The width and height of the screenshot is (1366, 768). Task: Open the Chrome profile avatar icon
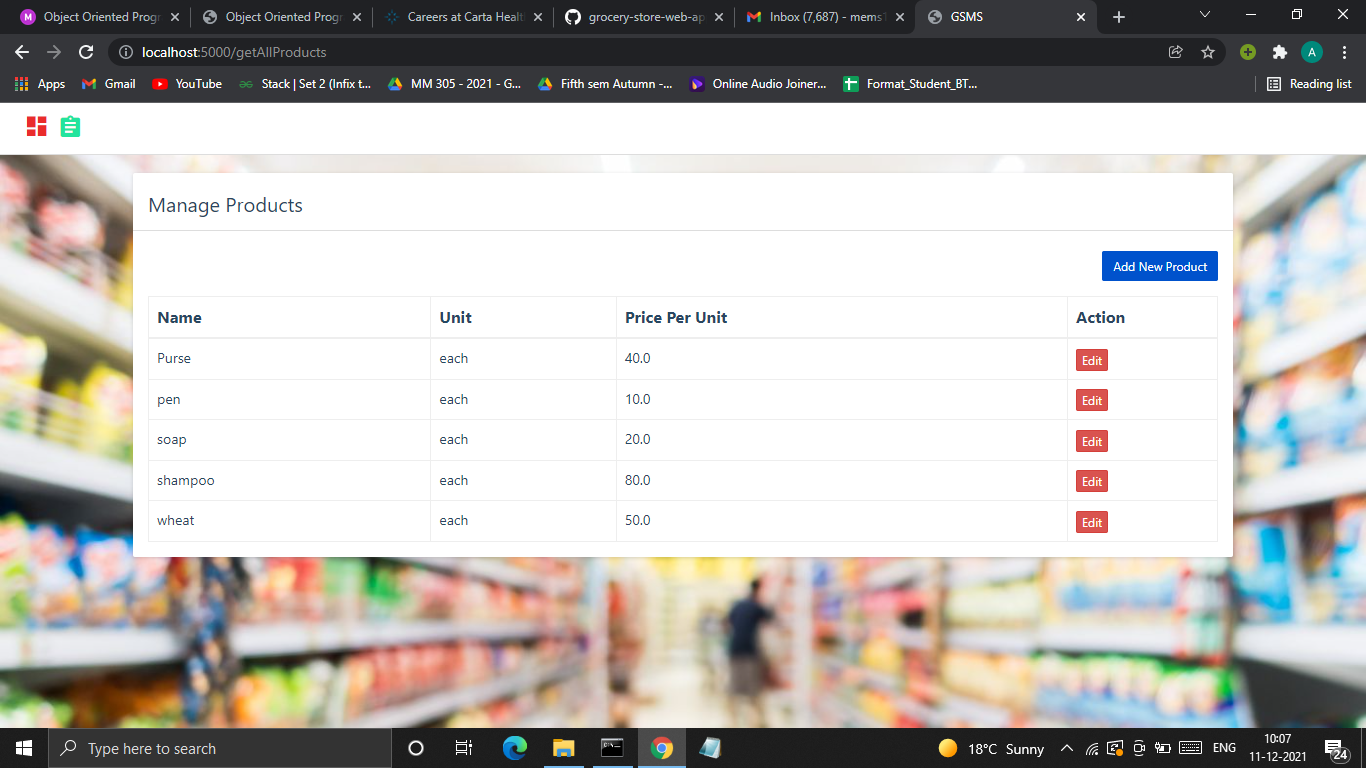click(1313, 52)
